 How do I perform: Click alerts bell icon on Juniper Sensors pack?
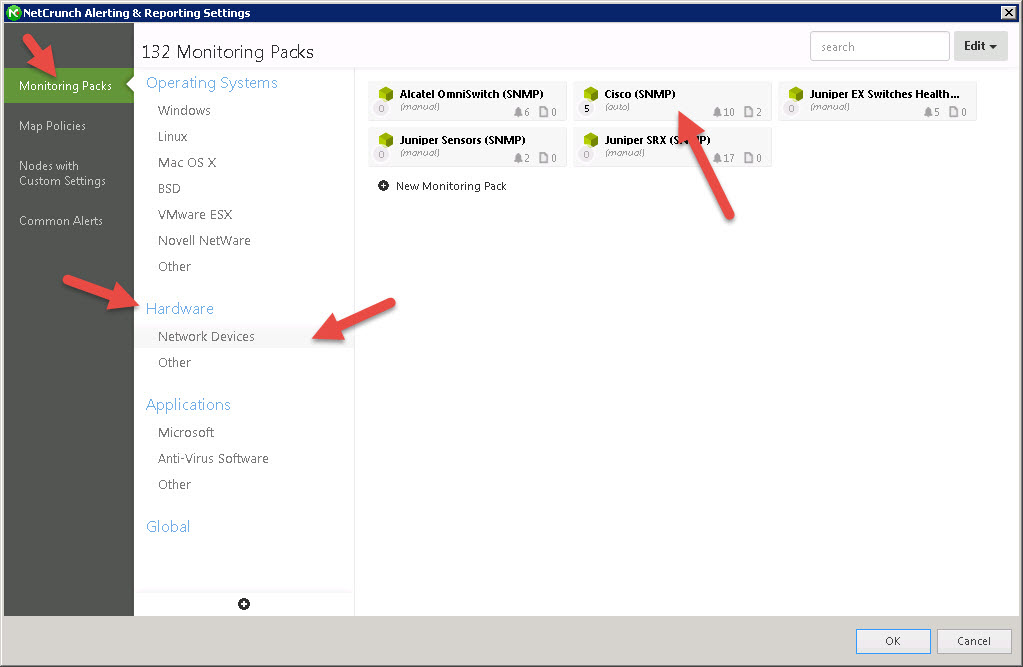[x=518, y=158]
